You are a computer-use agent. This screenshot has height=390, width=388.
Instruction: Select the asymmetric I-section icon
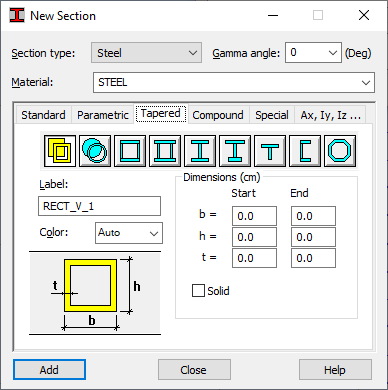(x=235, y=151)
